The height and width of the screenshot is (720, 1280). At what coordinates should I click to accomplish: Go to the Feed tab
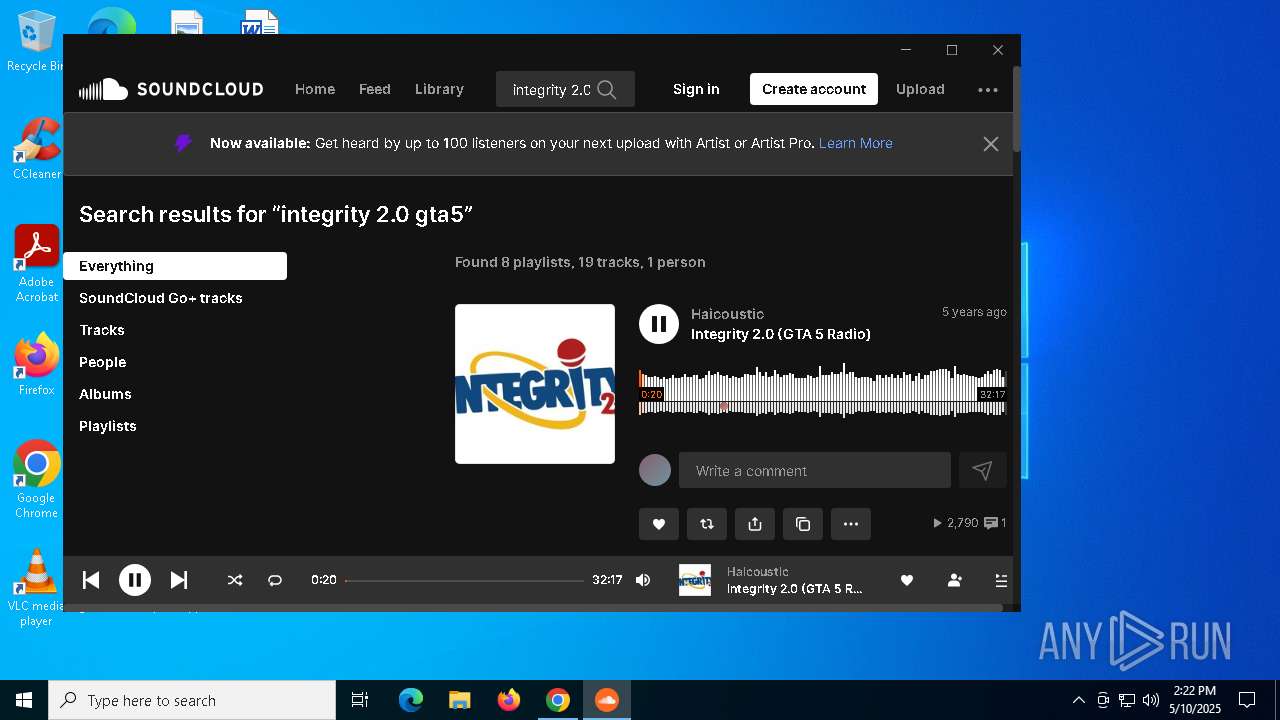pyautogui.click(x=375, y=89)
